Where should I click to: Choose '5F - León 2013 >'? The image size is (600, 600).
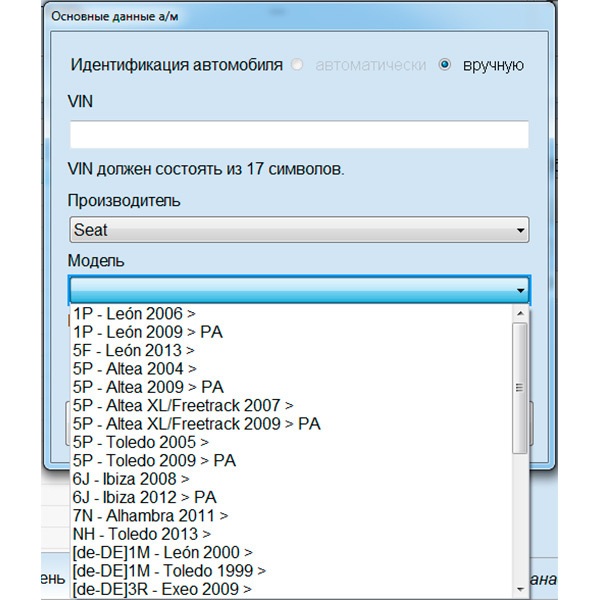coord(291,351)
